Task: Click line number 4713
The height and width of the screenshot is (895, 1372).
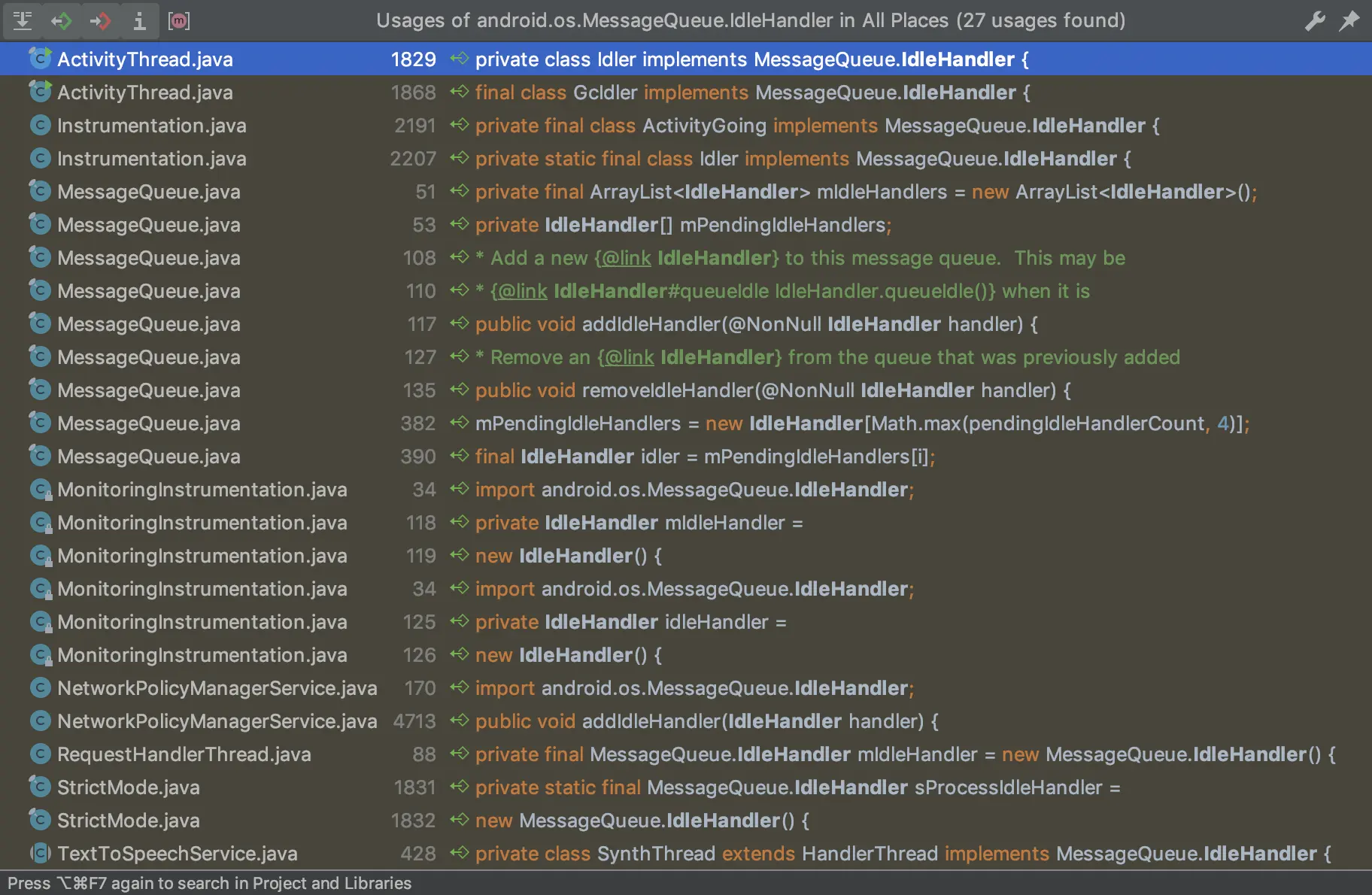Action: click(414, 721)
